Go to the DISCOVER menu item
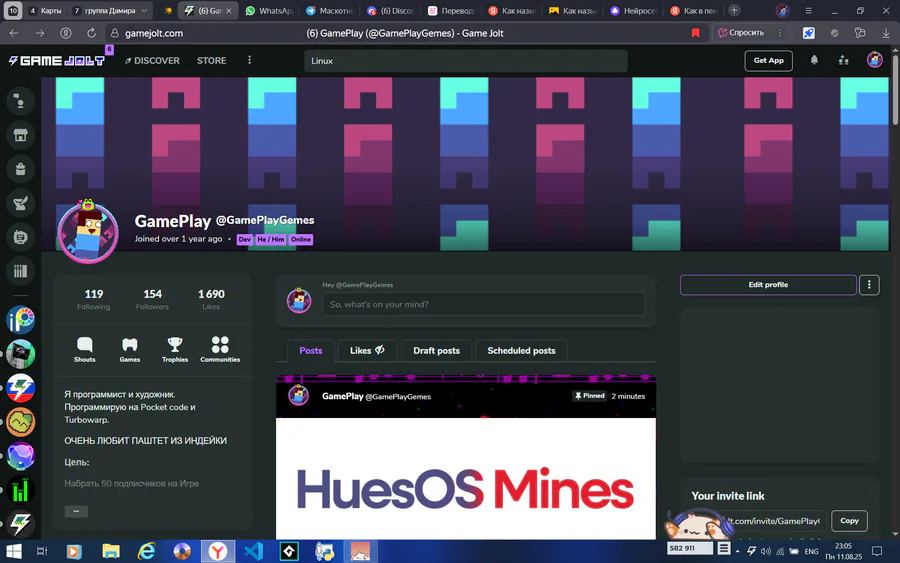 (x=152, y=60)
